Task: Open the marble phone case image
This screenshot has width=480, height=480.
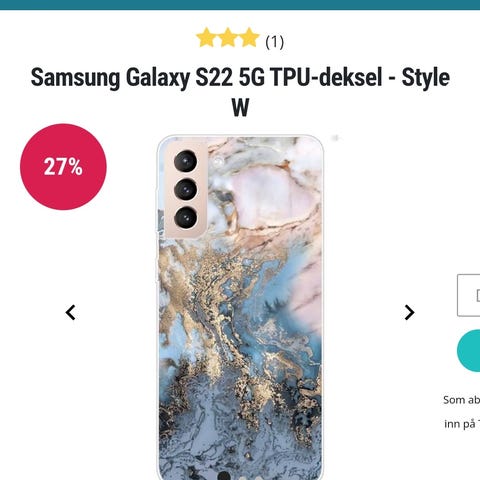Action: (x=240, y=307)
